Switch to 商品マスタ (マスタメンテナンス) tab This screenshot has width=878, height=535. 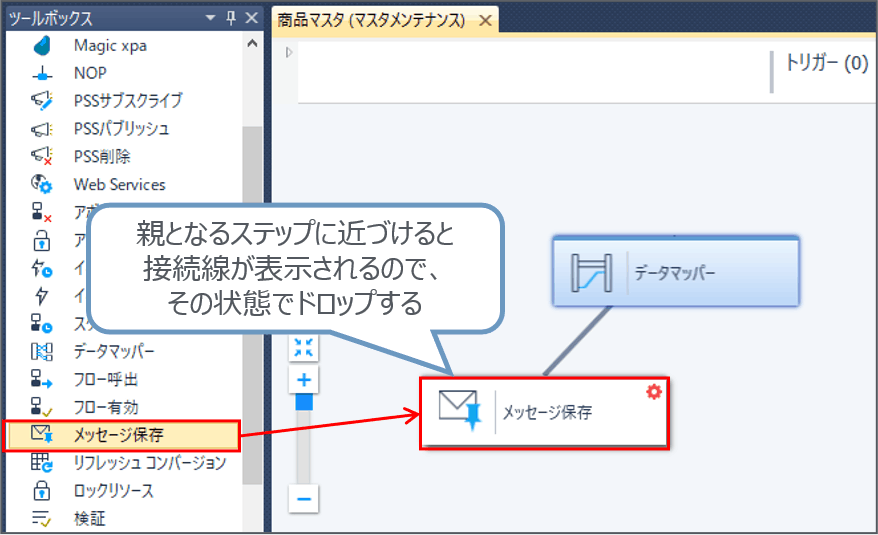372,20
